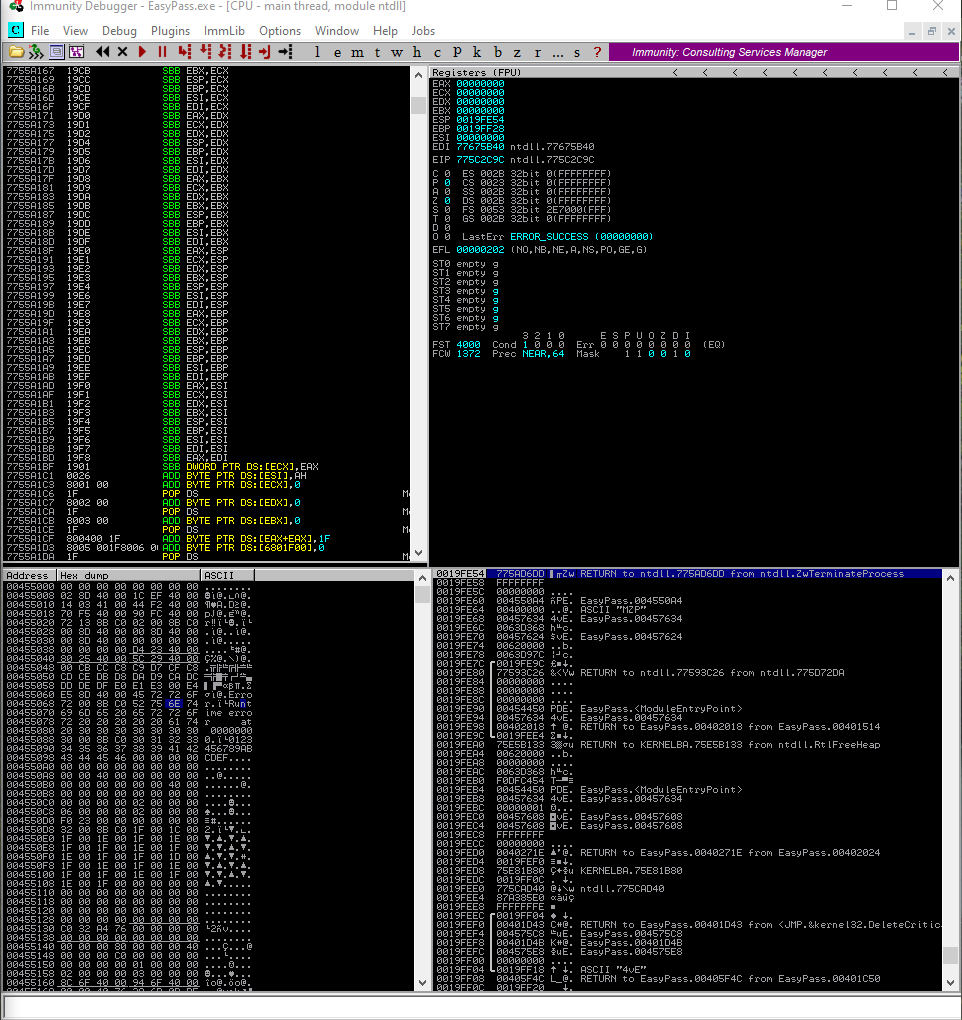Open the breakpoints window (b)
This screenshot has width=962, height=1020.
(x=498, y=53)
